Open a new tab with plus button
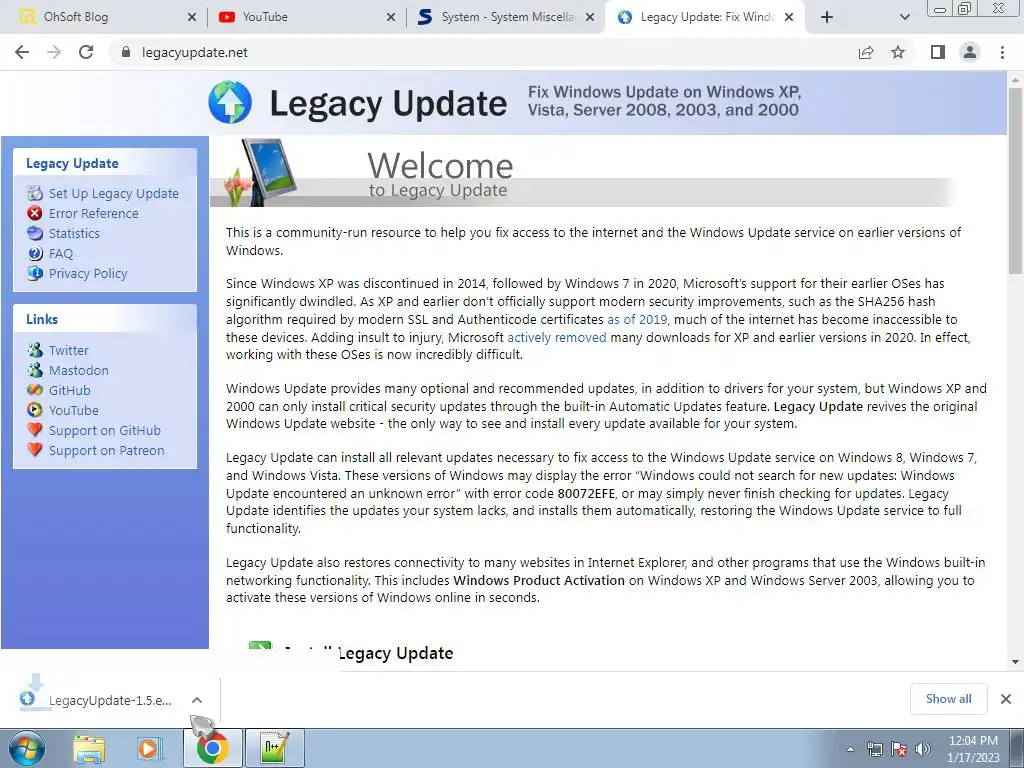The height and width of the screenshot is (768, 1024). pos(827,17)
